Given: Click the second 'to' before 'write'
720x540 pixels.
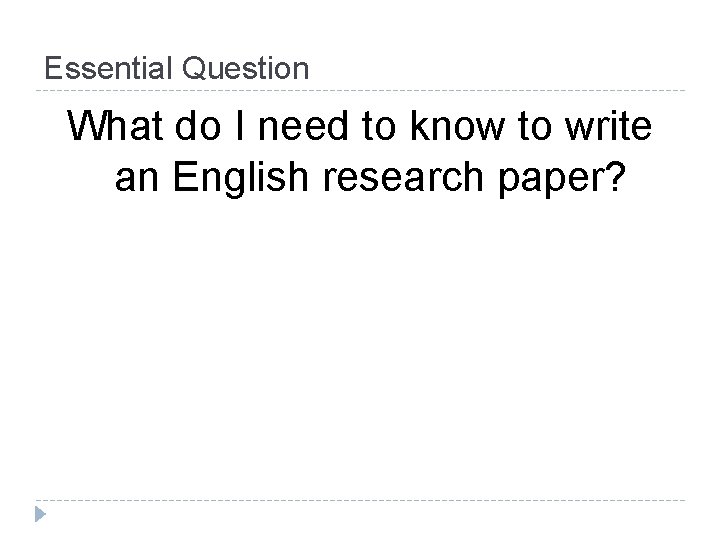Looking at the screenshot, I should coord(535,126).
